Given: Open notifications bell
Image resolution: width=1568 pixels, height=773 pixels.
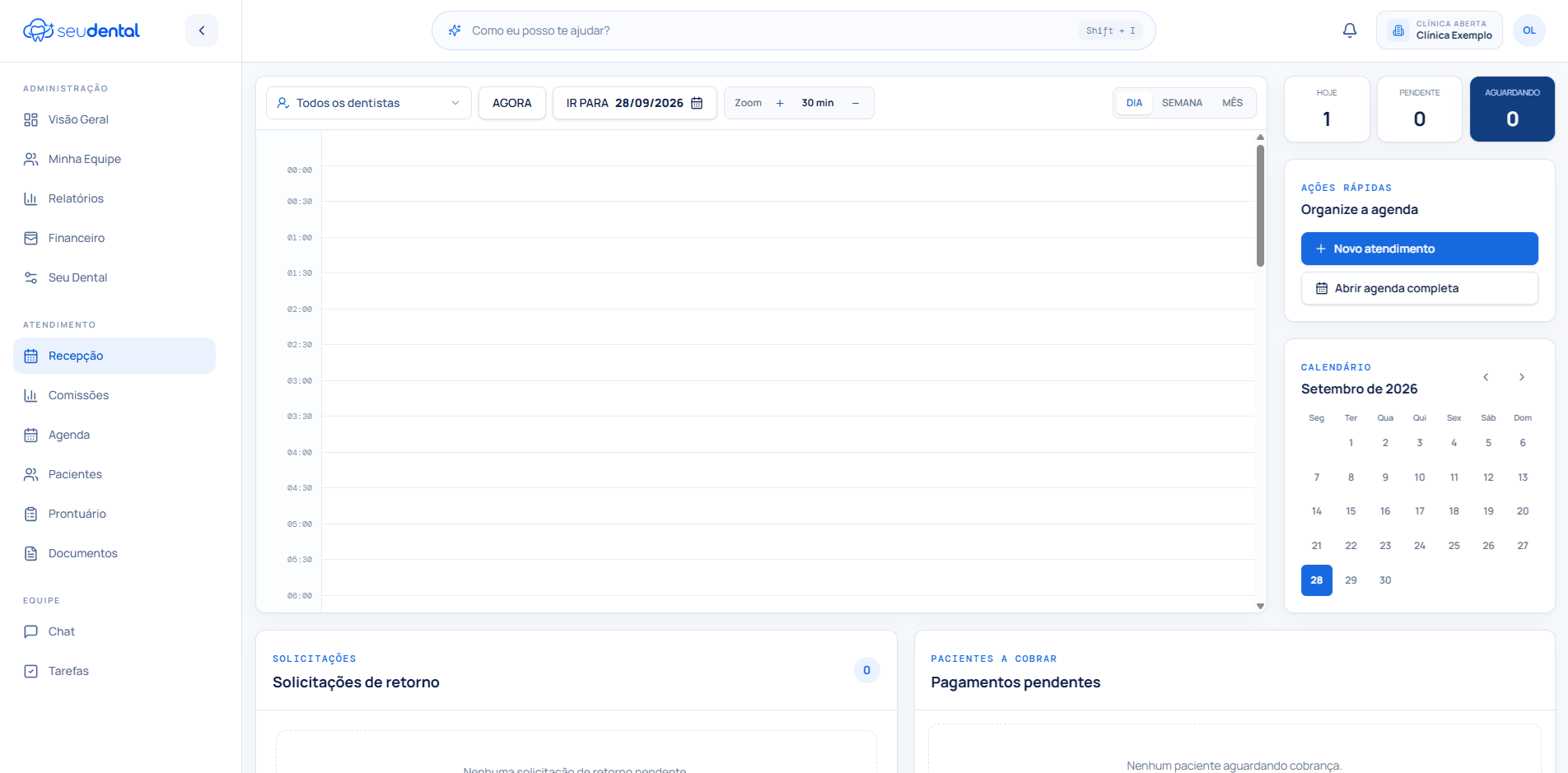Looking at the screenshot, I should point(1350,30).
